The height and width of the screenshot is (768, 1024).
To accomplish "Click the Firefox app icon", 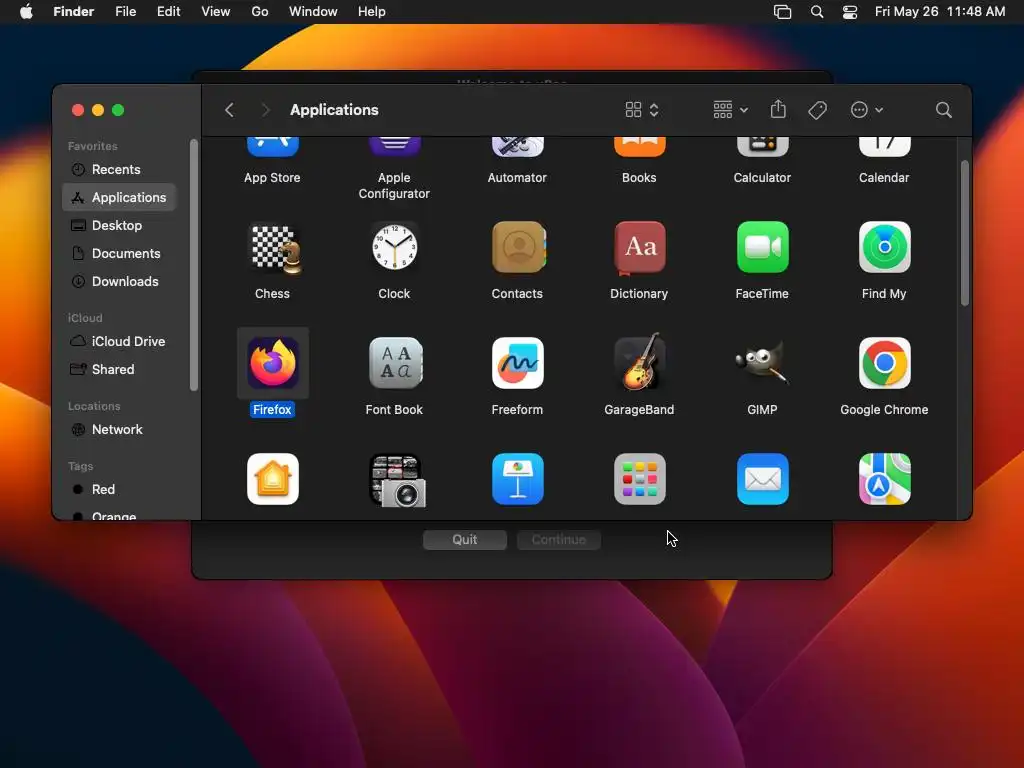I will click(x=273, y=363).
